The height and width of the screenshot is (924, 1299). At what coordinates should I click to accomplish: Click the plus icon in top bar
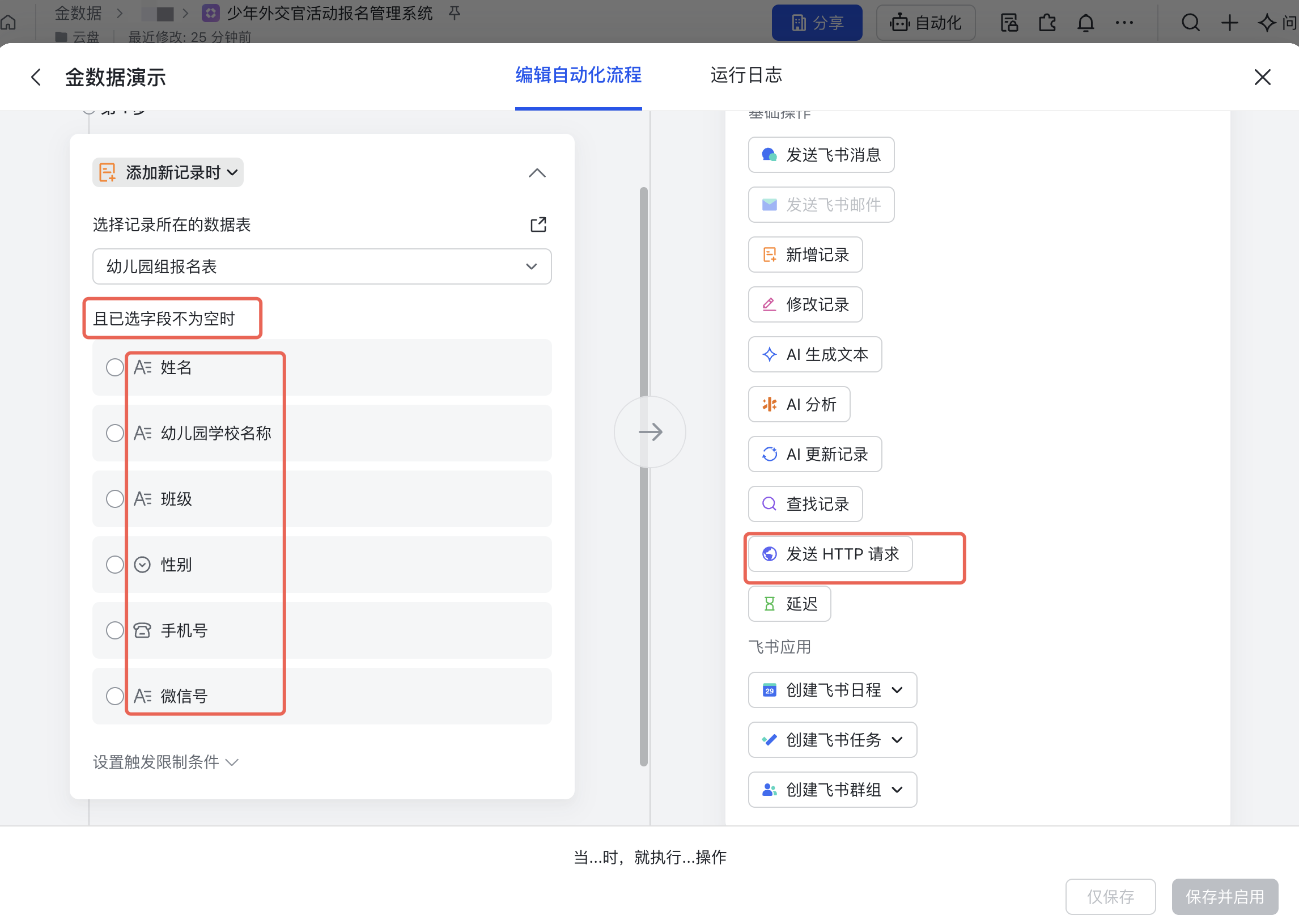pyautogui.click(x=1229, y=23)
